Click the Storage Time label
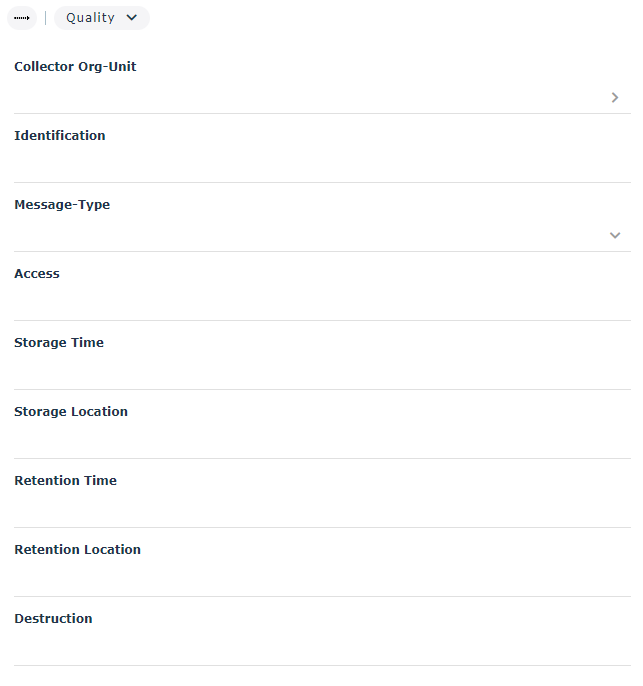Image resolution: width=643 pixels, height=686 pixels. [x=59, y=343]
